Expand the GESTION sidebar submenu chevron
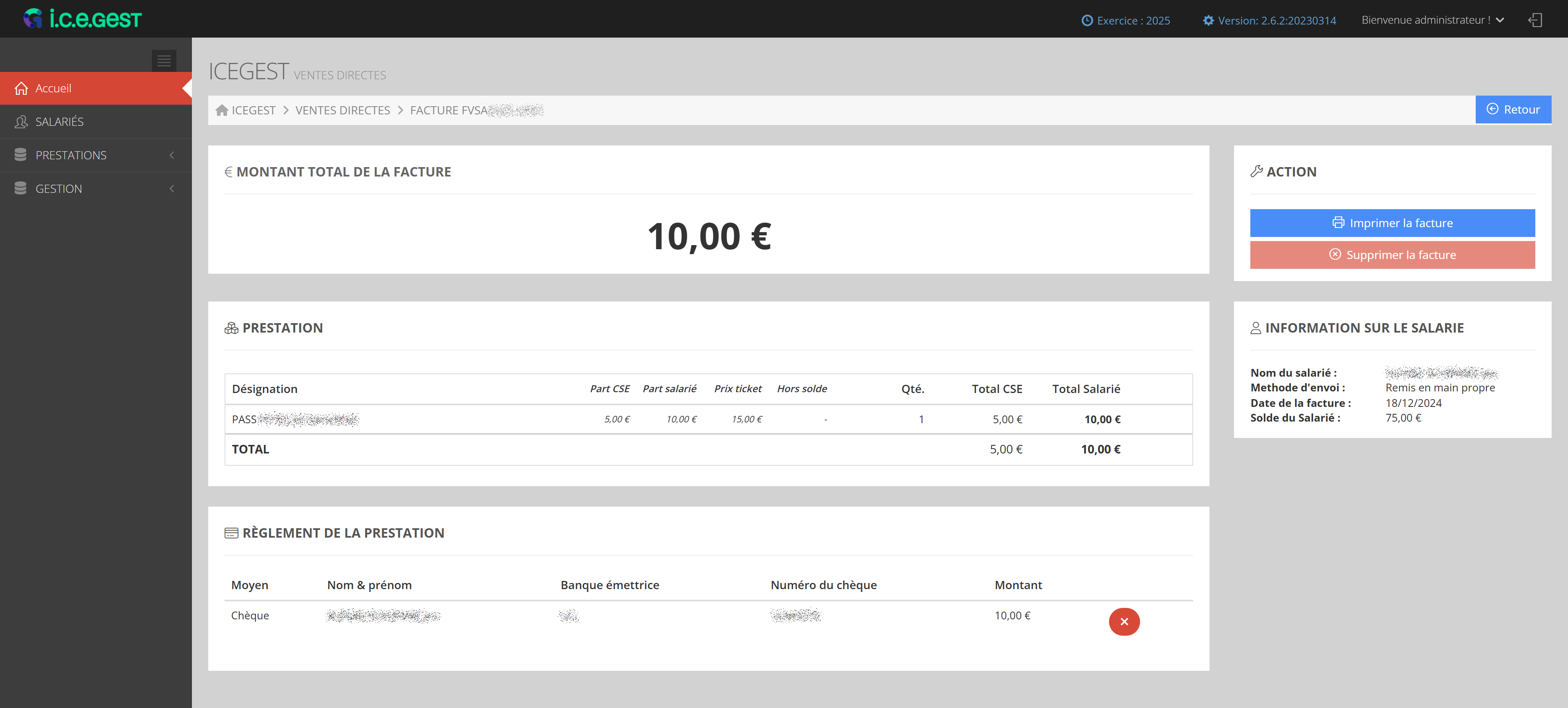This screenshot has width=1568, height=708. [171, 189]
